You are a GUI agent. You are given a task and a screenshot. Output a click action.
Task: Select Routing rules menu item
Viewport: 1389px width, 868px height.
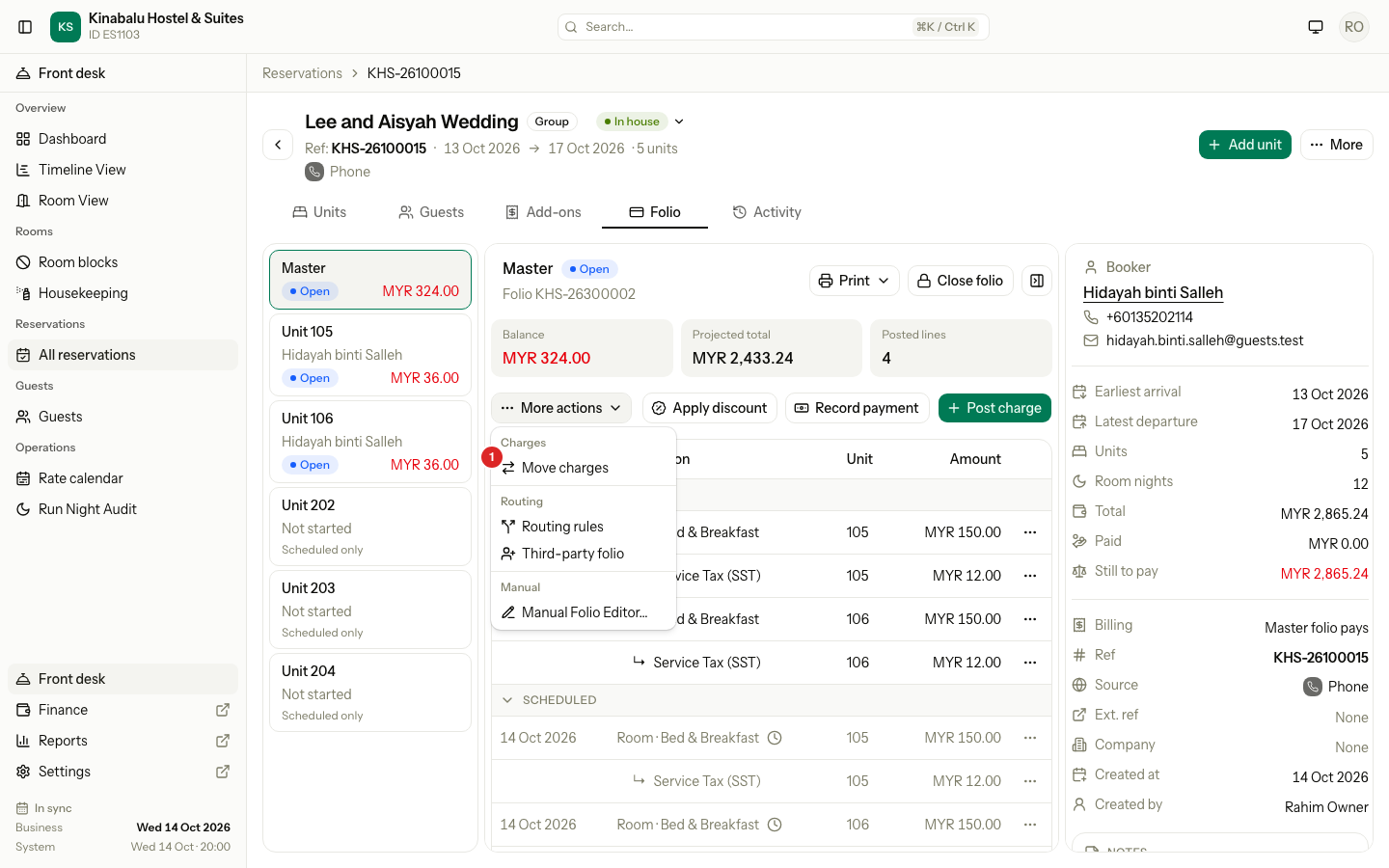pyautogui.click(x=583, y=527)
